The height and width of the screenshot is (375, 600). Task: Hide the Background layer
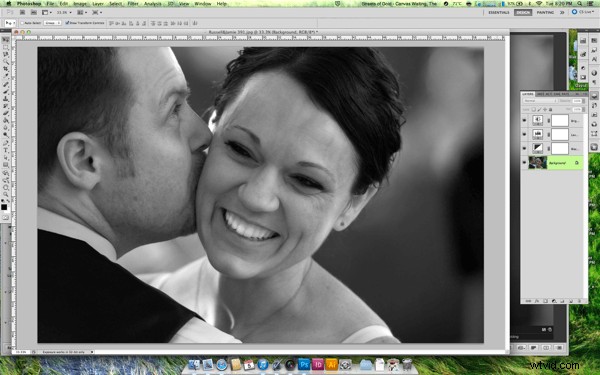click(524, 162)
